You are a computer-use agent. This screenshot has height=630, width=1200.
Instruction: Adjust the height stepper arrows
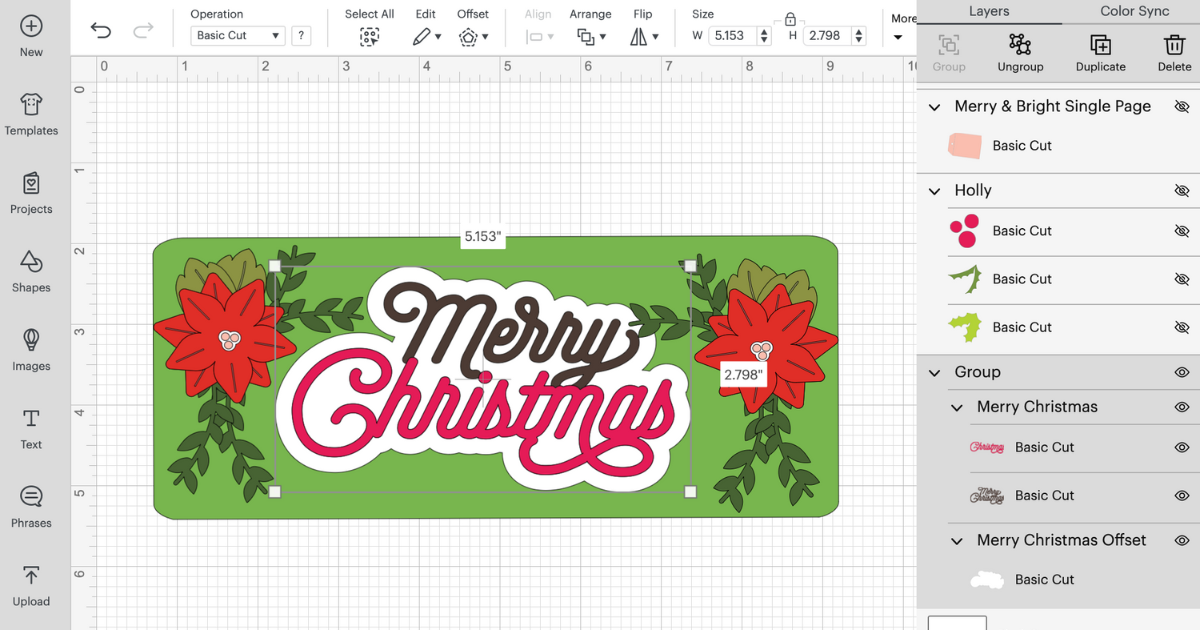pos(859,36)
